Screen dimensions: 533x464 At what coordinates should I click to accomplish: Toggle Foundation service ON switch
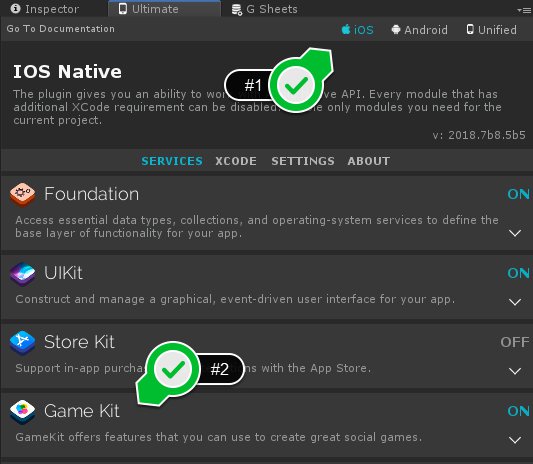[x=518, y=194]
